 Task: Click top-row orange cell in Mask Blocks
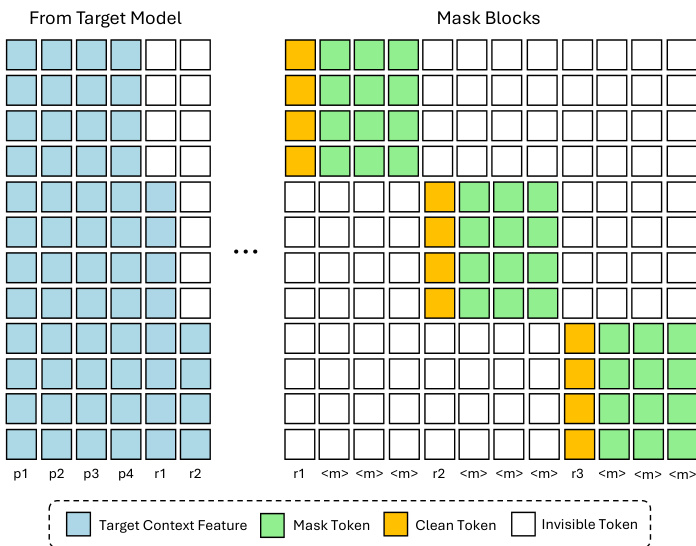301,56
